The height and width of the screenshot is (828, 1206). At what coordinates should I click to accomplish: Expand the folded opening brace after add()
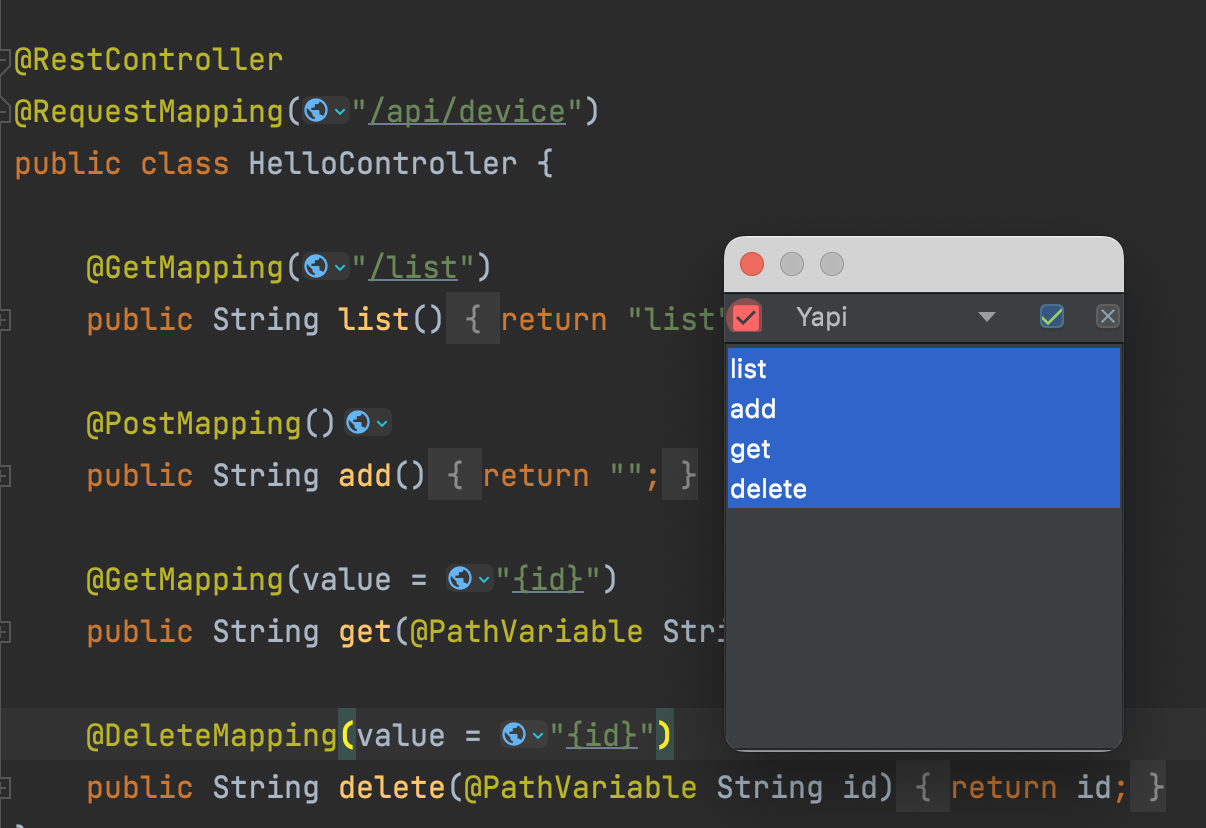(x=455, y=475)
